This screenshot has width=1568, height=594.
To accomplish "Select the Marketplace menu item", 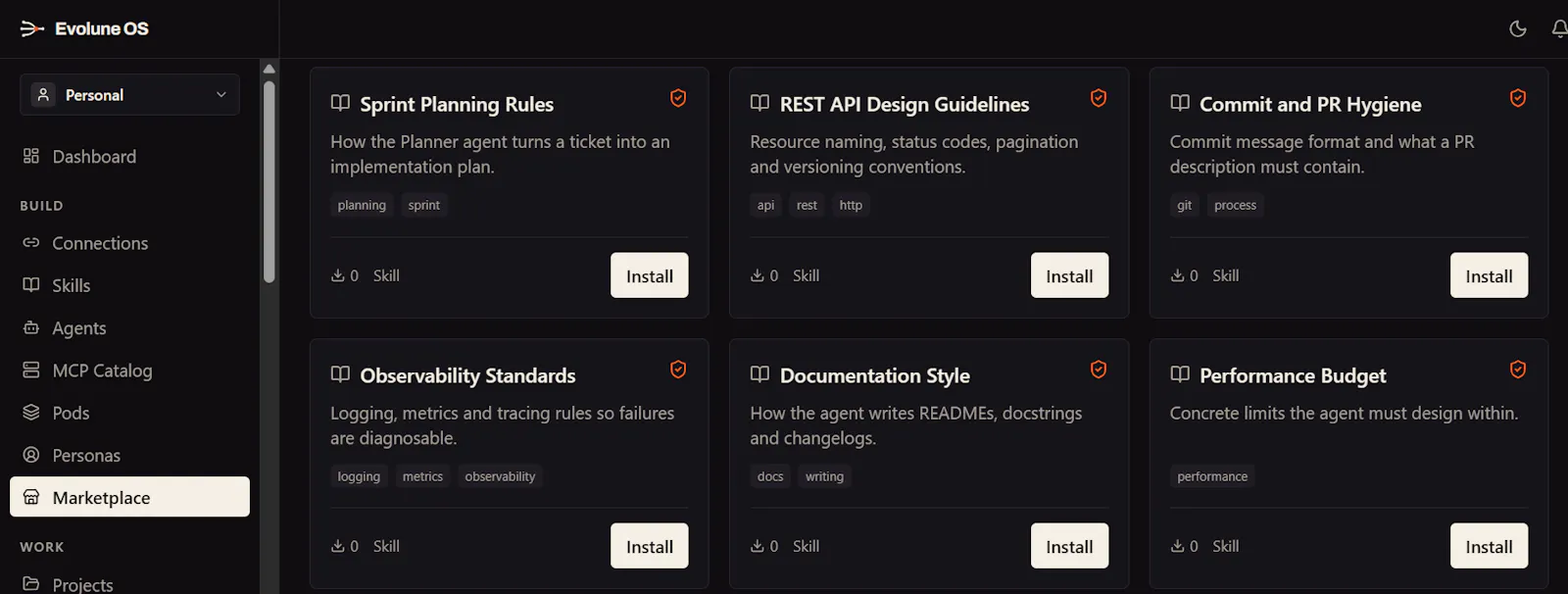I will [x=129, y=497].
